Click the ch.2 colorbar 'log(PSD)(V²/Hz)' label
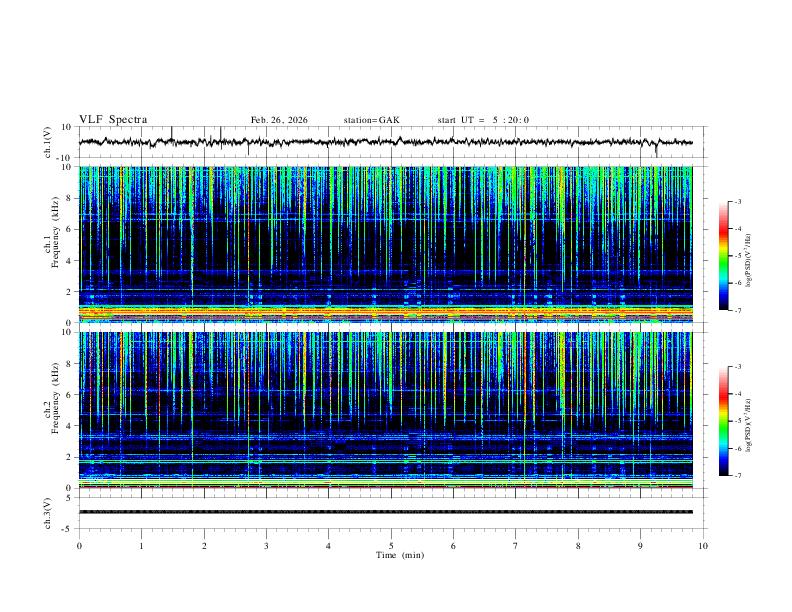 748,425
